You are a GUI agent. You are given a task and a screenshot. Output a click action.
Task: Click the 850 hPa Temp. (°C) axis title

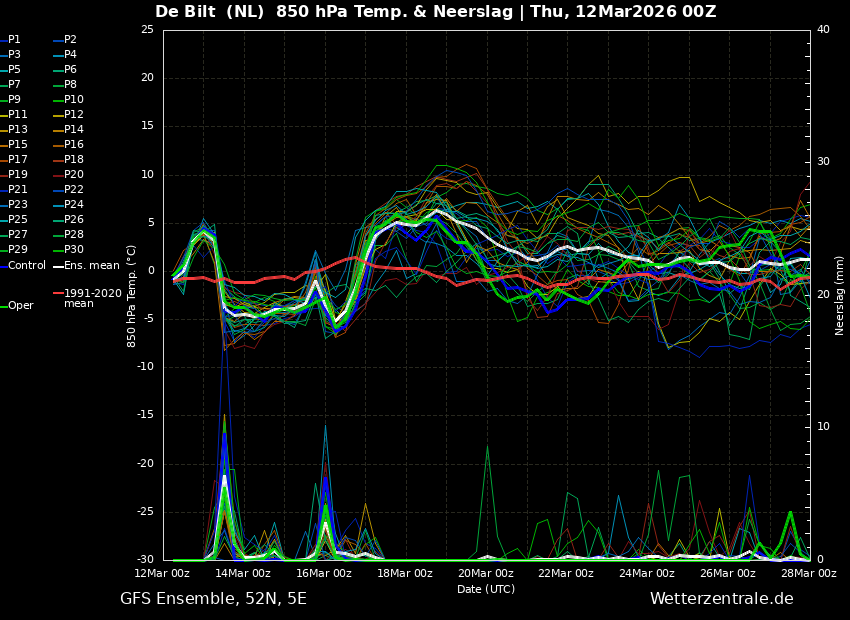click(x=132, y=295)
